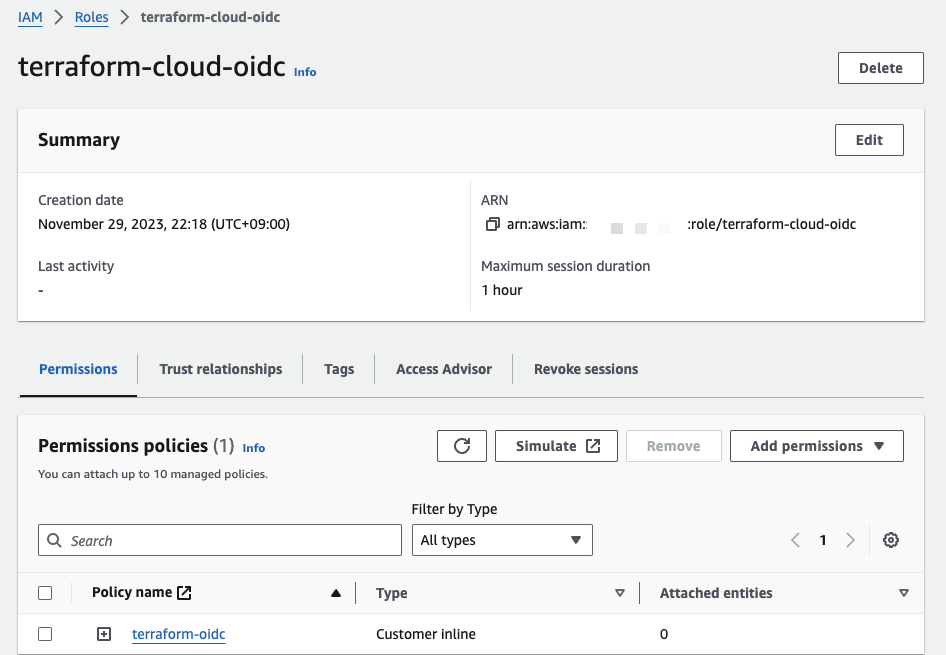
Task: Sort the Attached entities column
Action: (904, 593)
